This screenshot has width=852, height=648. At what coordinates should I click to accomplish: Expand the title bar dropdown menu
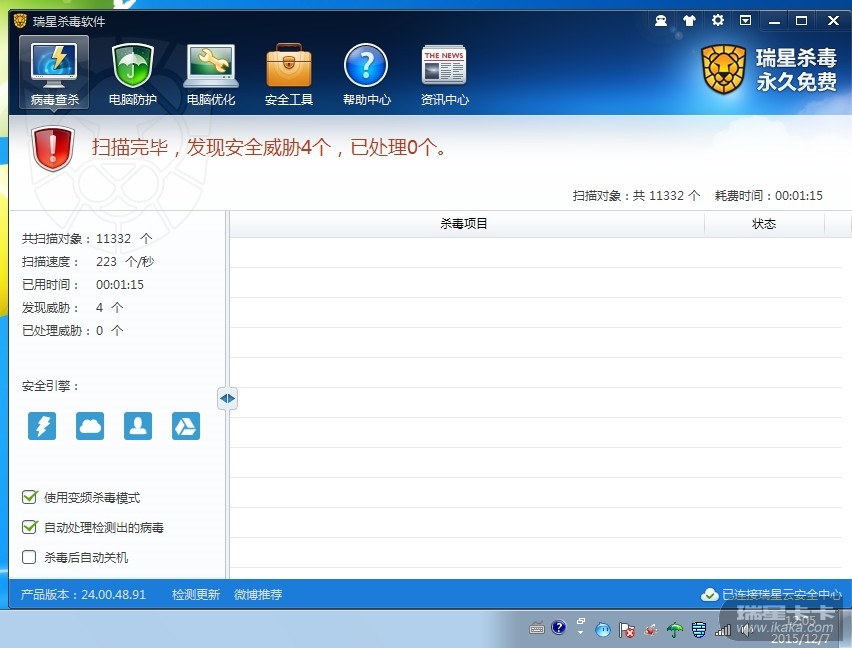pyautogui.click(x=746, y=20)
